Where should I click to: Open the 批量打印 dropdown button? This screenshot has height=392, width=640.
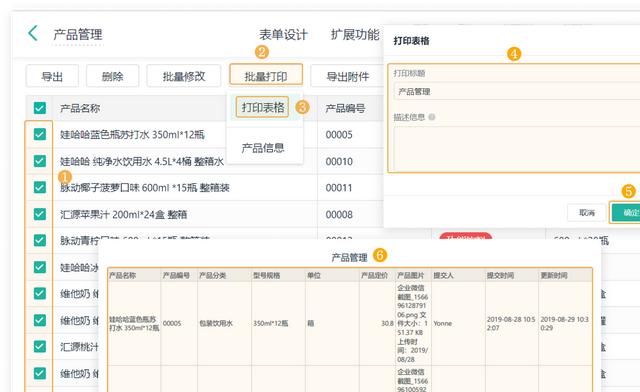pyautogui.click(x=266, y=76)
